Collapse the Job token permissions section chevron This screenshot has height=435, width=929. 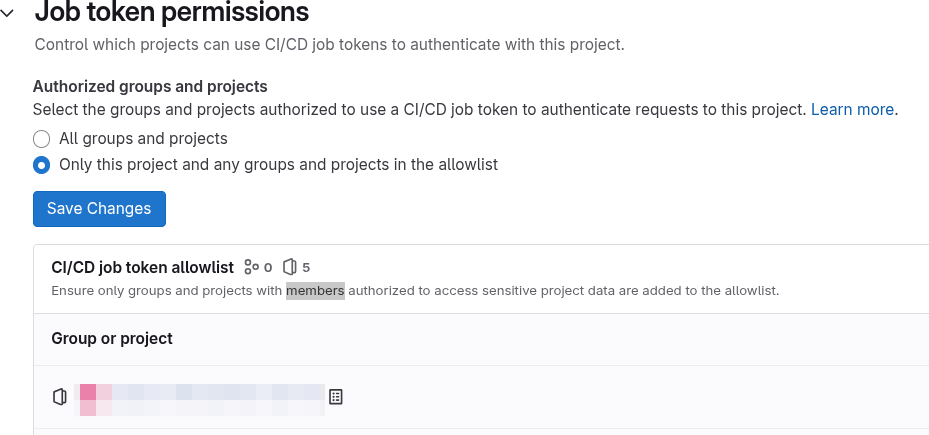tap(7, 13)
